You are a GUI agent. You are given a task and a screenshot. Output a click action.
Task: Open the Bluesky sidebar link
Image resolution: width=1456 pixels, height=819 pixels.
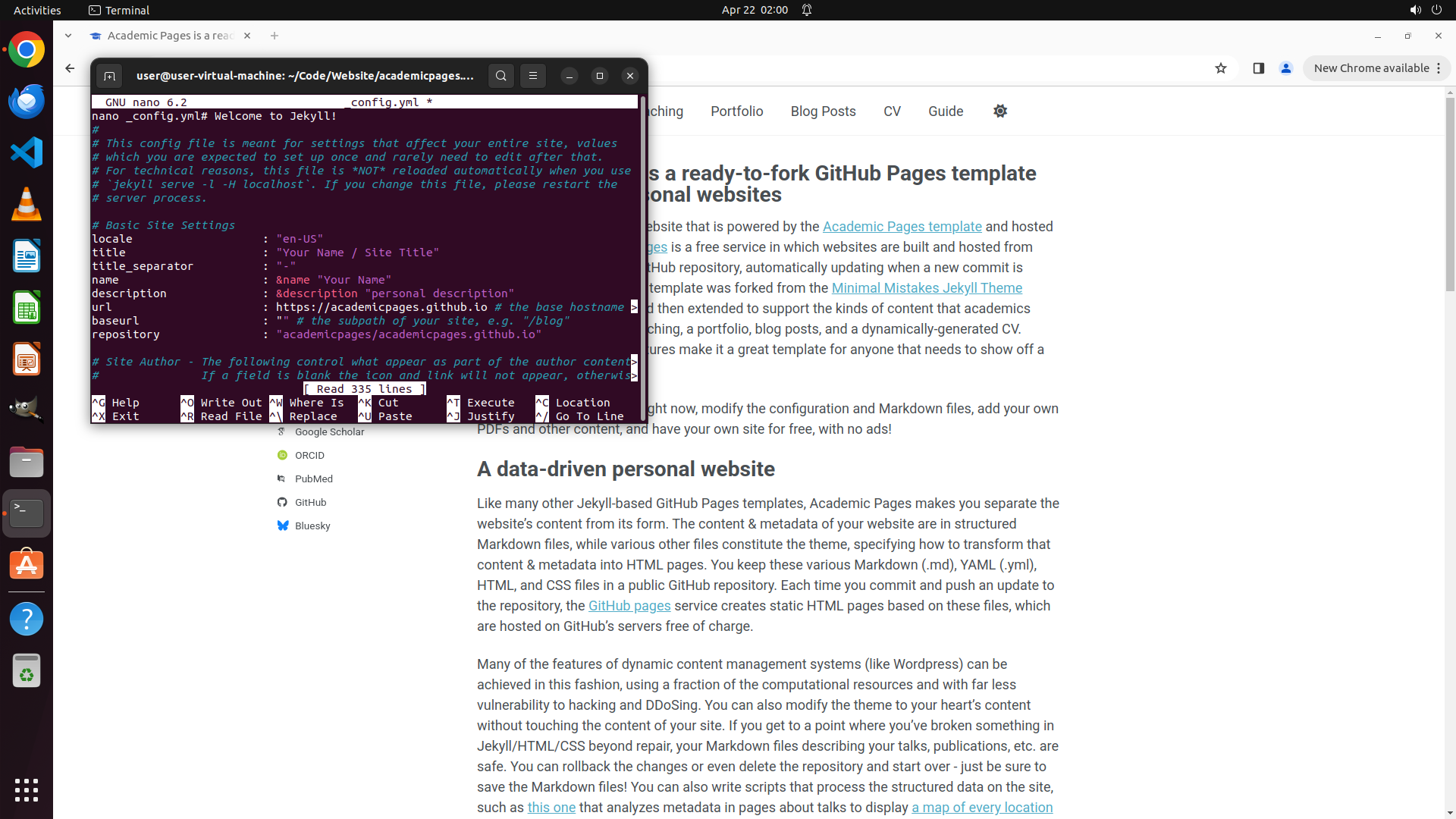point(312,526)
